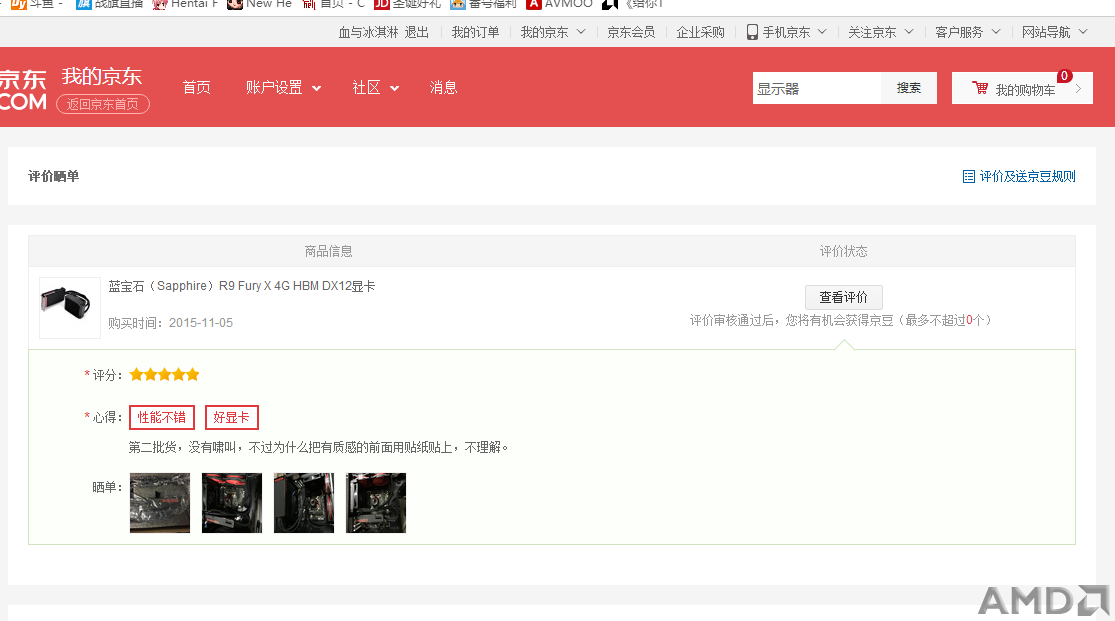
Task: Click the five-star rating
Action: (x=164, y=374)
